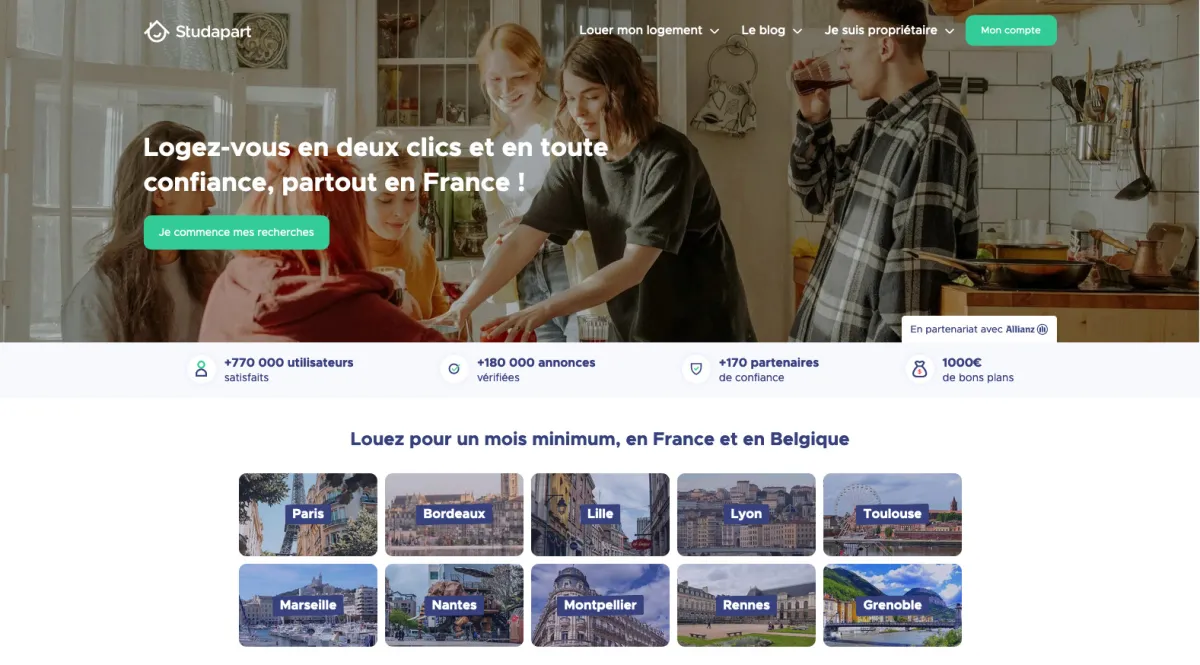Click the Mon compte button
Screen dimensions: 1200x665
1011,30
